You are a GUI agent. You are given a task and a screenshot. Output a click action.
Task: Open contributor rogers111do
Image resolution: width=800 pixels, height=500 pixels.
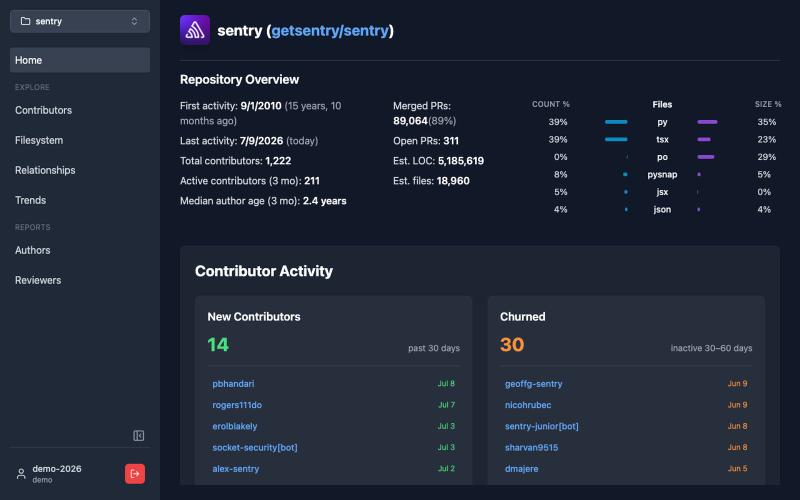click(x=237, y=405)
